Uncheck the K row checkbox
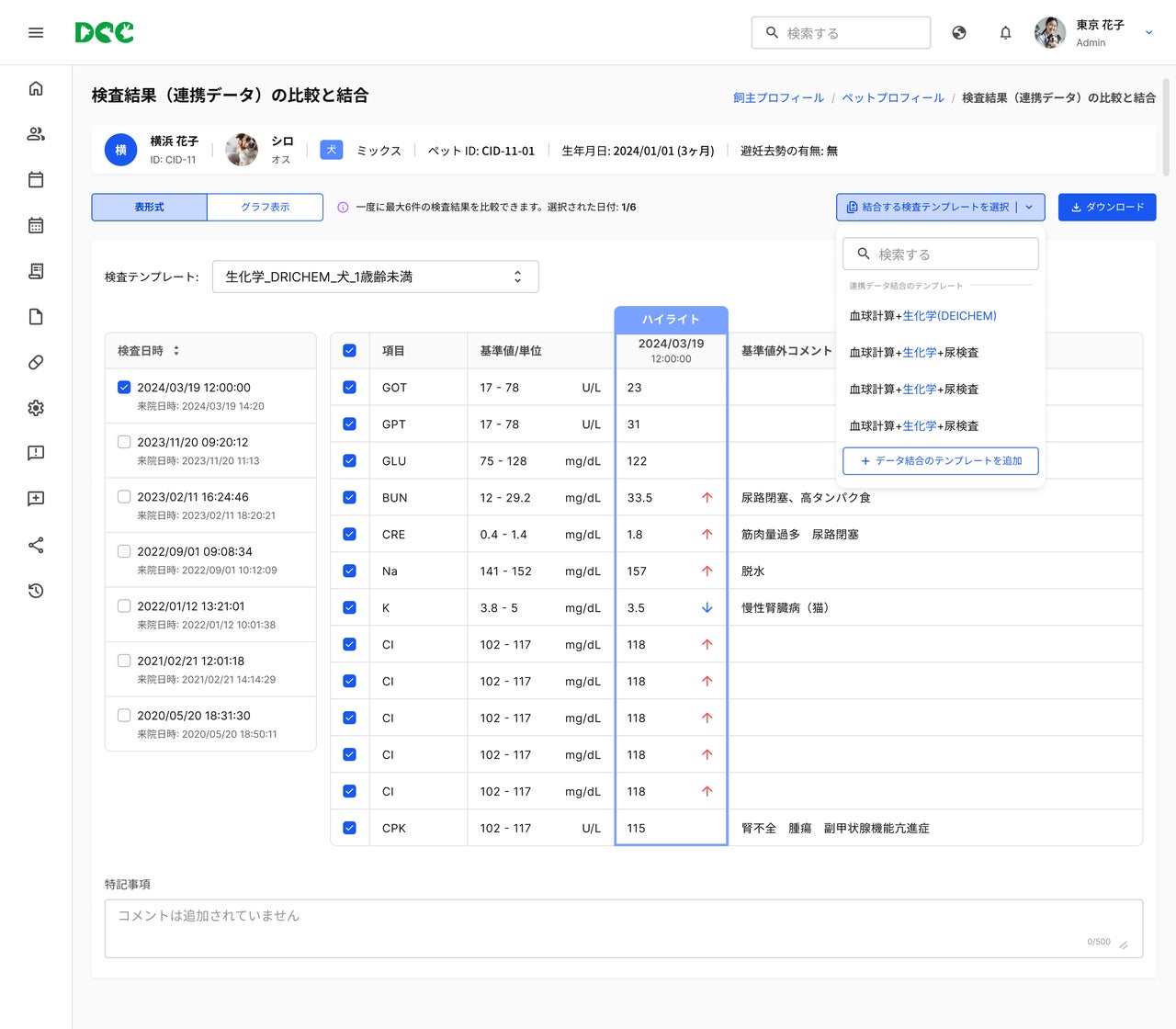Viewport: 1176px width, 1029px height. (349, 608)
